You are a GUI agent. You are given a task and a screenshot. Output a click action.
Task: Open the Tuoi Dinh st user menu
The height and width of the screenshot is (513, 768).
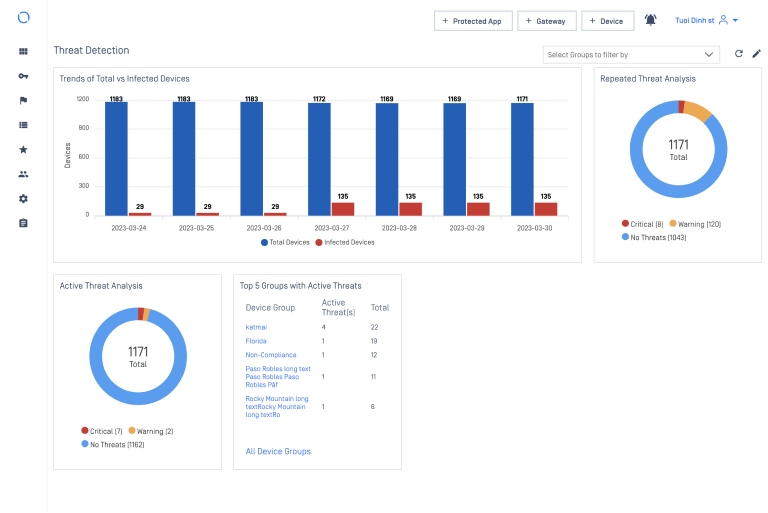tap(706, 20)
